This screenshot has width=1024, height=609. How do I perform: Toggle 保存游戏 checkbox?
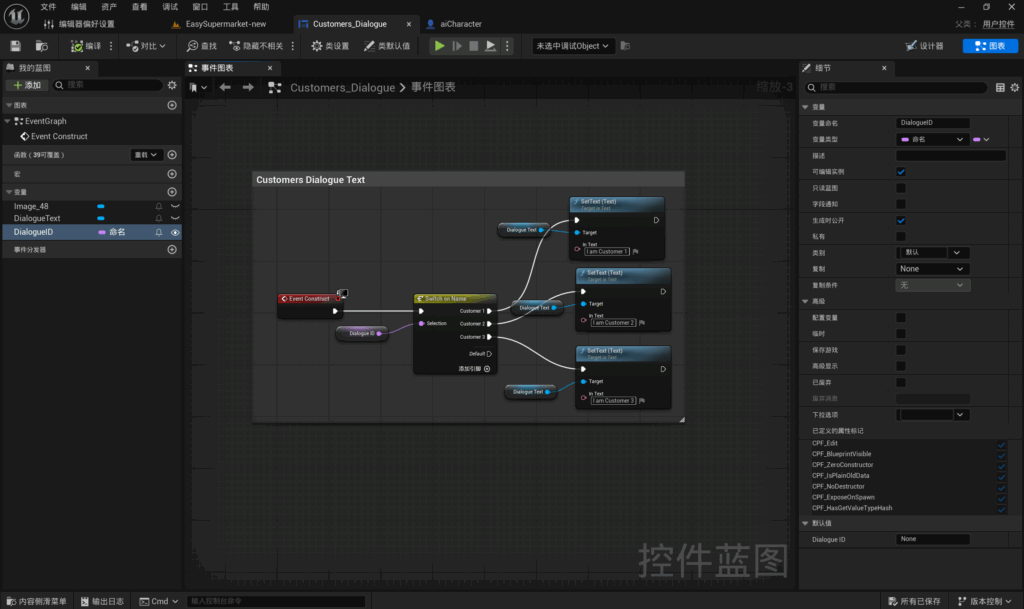point(901,350)
